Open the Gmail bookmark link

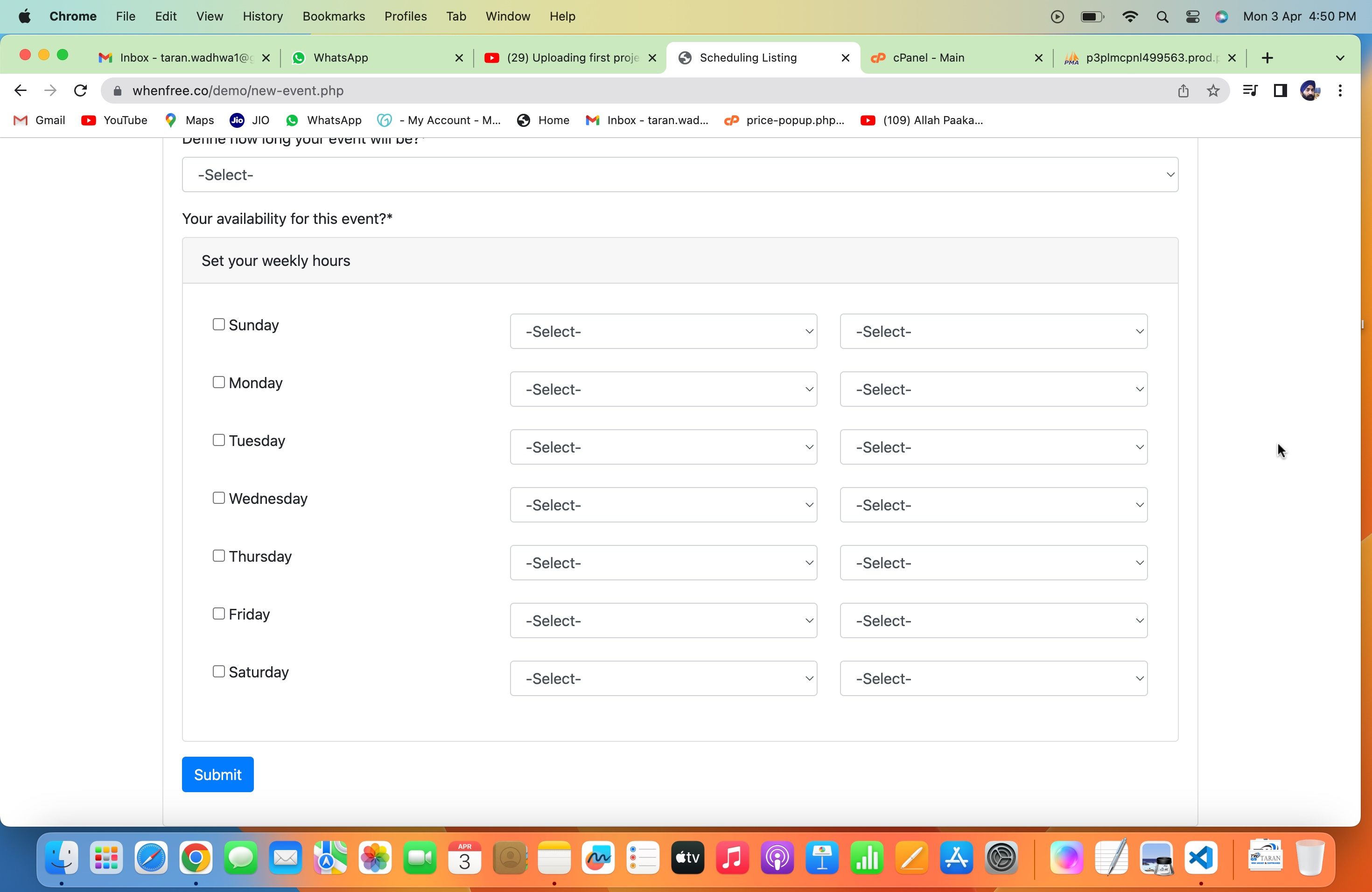[39, 120]
